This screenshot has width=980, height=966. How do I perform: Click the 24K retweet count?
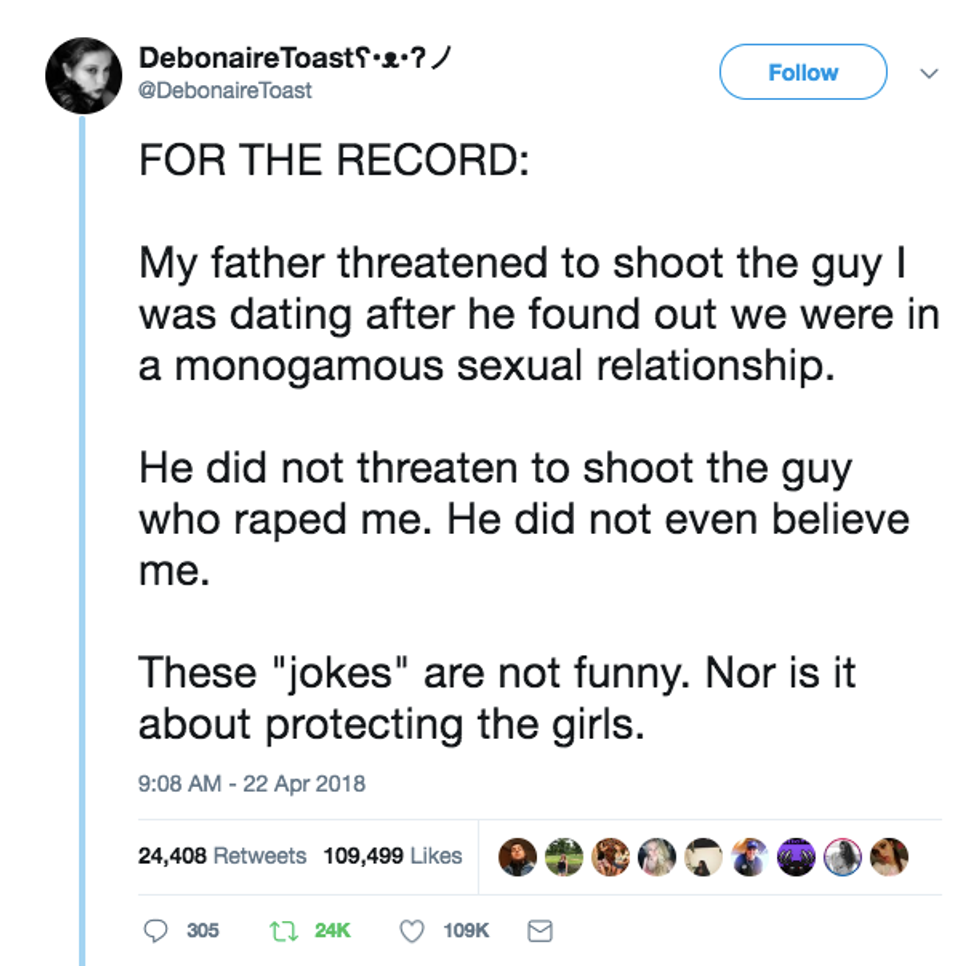(333, 931)
